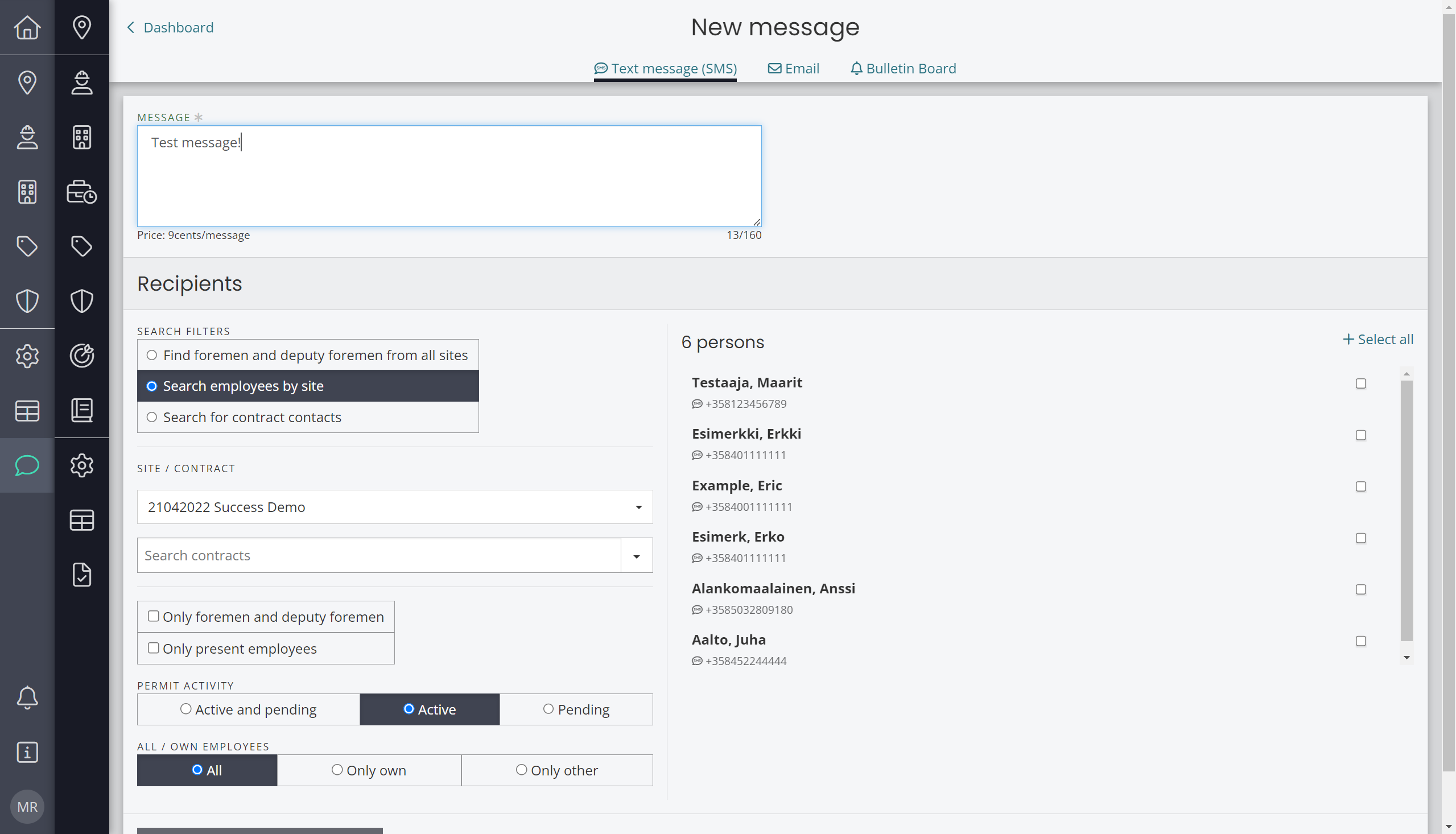Check the box for Aalto, Juha
This screenshot has width=1456, height=834.
(x=1361, y=642)
